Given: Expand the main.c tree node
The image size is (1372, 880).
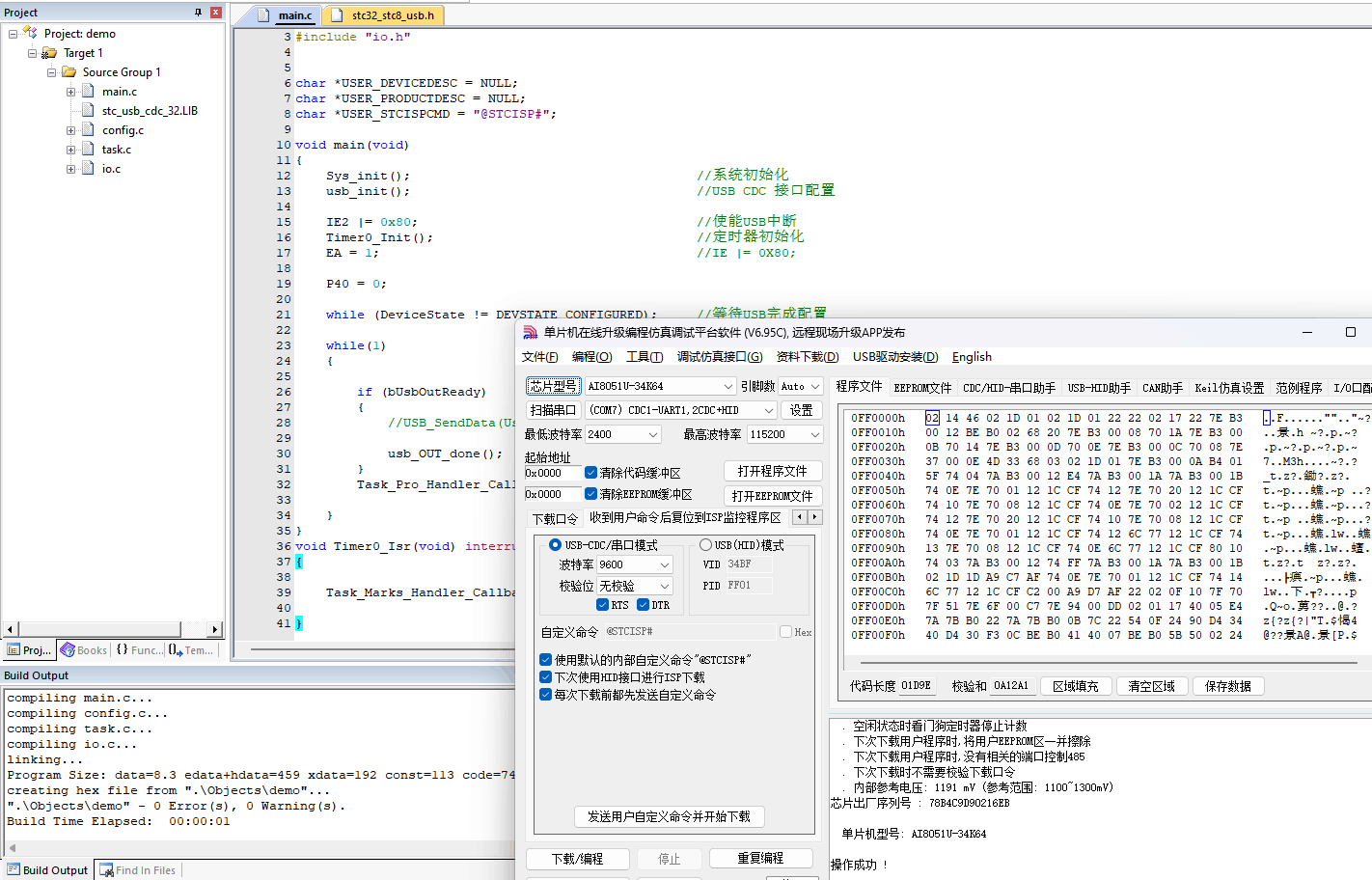Looking at the screenshot, I should pos(70,92).
